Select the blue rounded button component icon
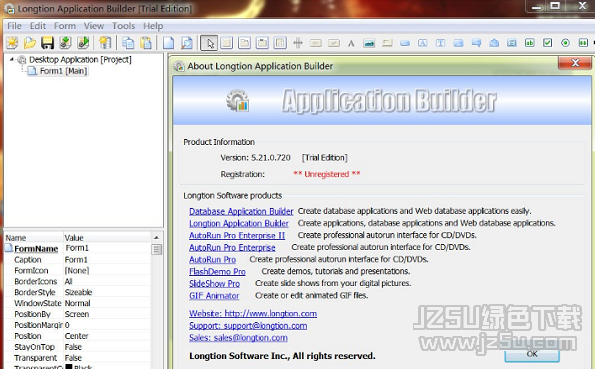 click(405, 43)
